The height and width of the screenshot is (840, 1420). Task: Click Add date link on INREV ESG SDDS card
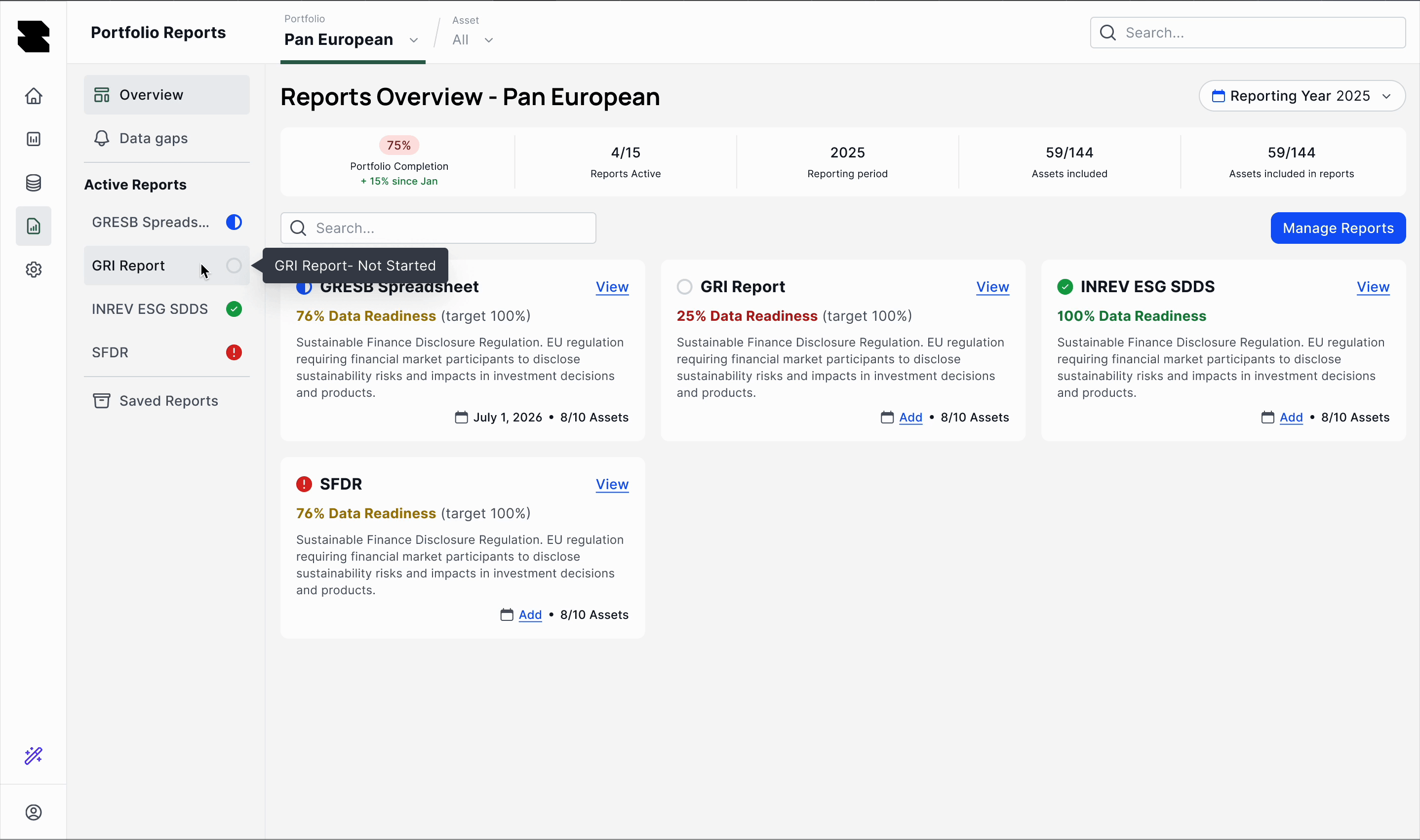1291,417
